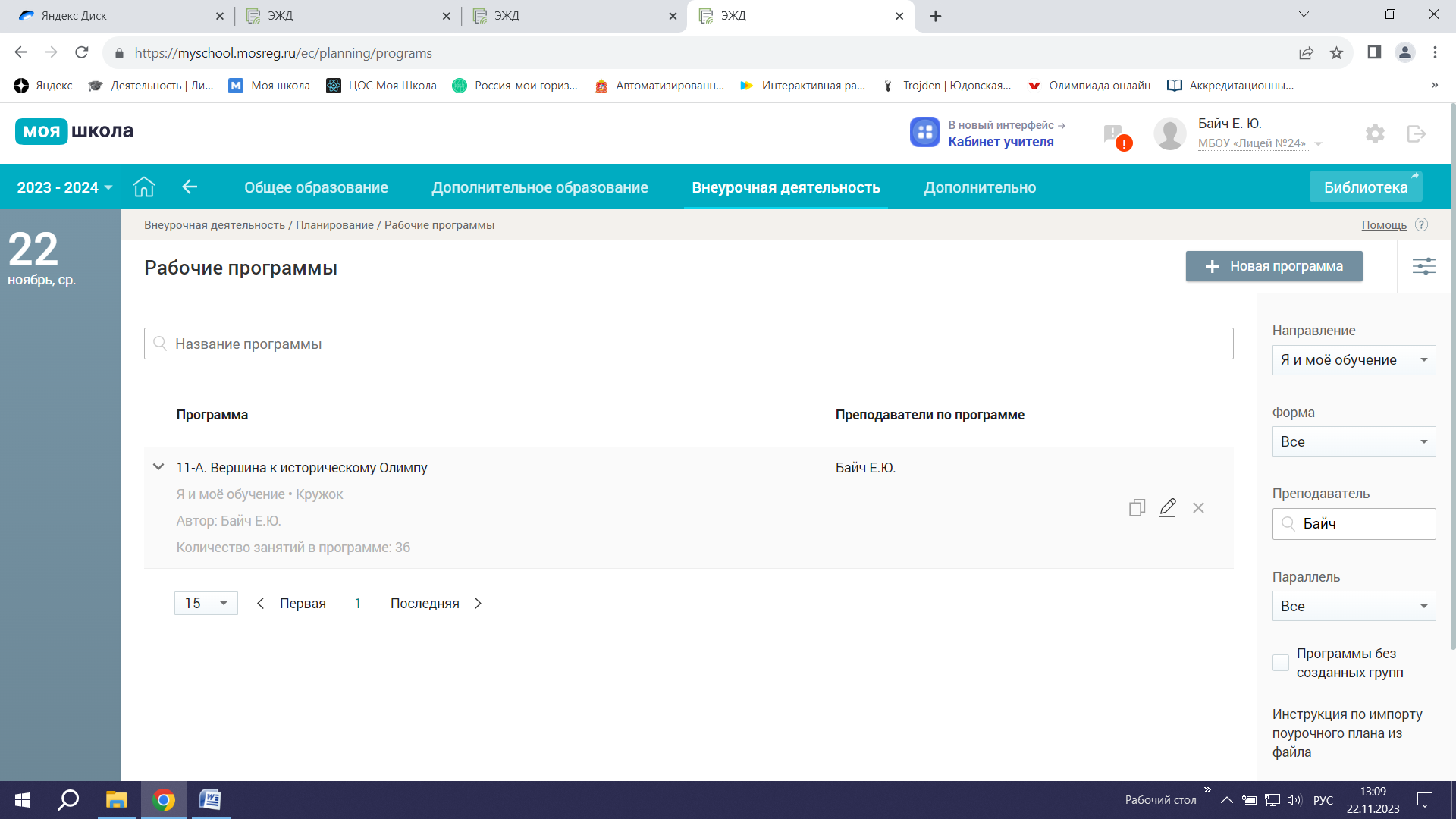
Task: Show more bookmarks with the chevron
Action: (x=1434, y=85)
